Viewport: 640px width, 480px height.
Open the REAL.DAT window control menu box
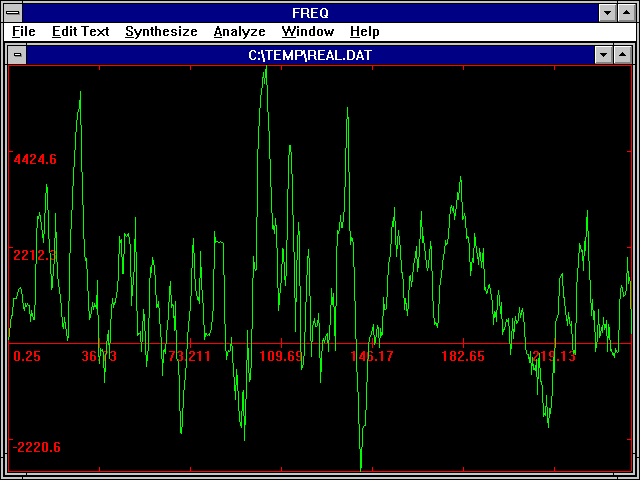point(17,55)
